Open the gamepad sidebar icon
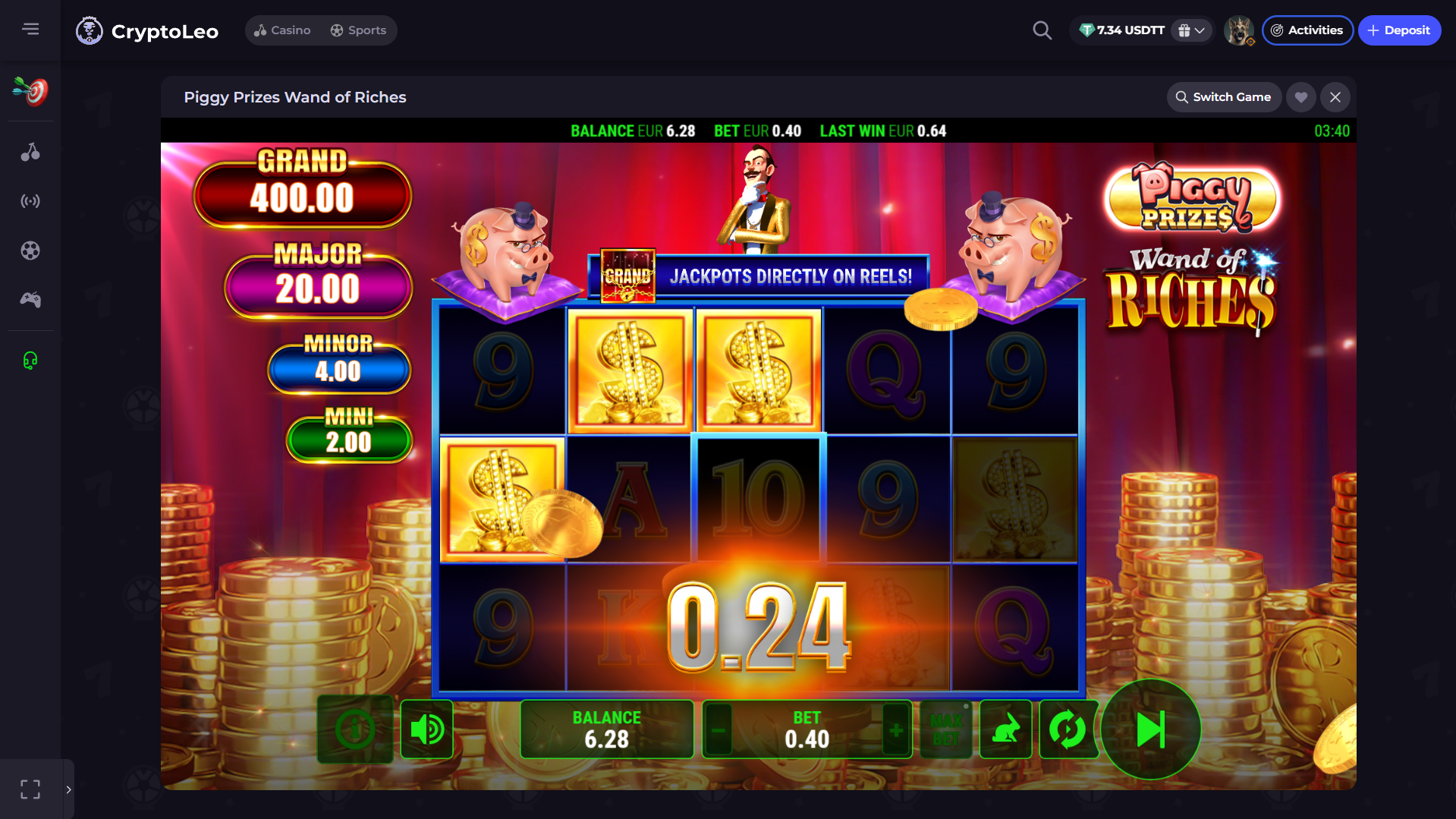 click(30, 300)
